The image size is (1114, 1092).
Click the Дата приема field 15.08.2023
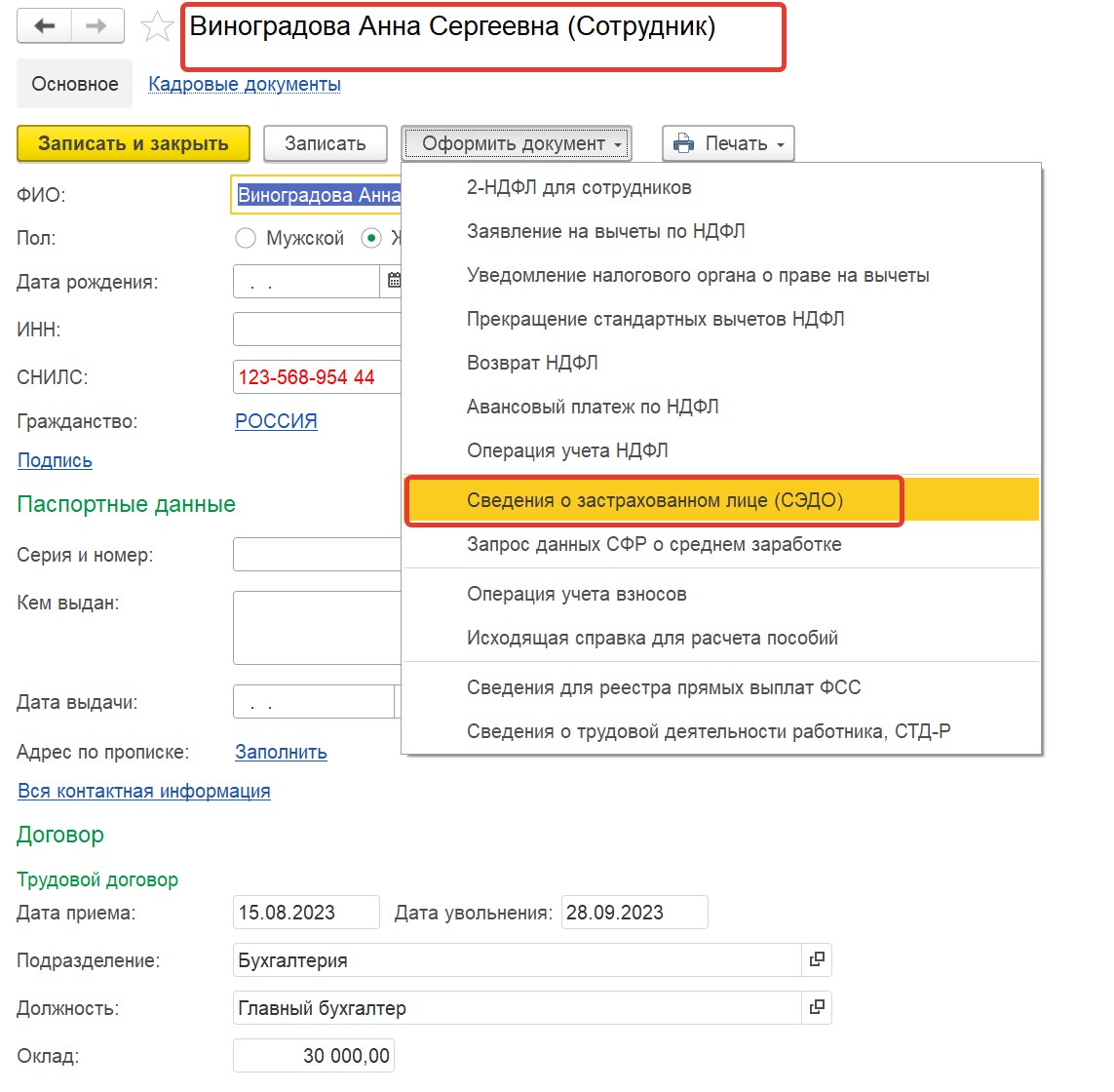[306, 913]
